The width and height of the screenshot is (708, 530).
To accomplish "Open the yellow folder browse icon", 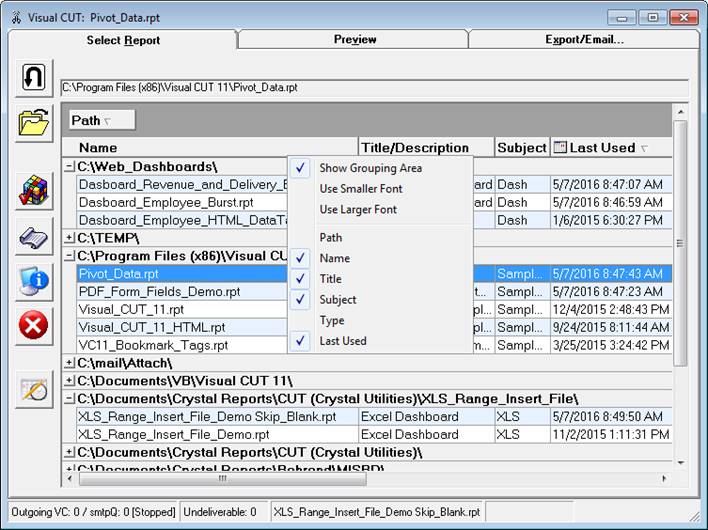I will click(34, 123).
